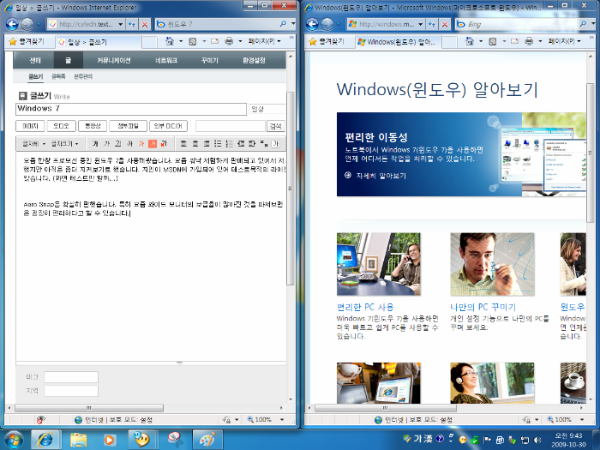The height and width of the screenshot is (450, 600).
Task: Open zoom level 100% dropdown in left window
Action: 282,419
